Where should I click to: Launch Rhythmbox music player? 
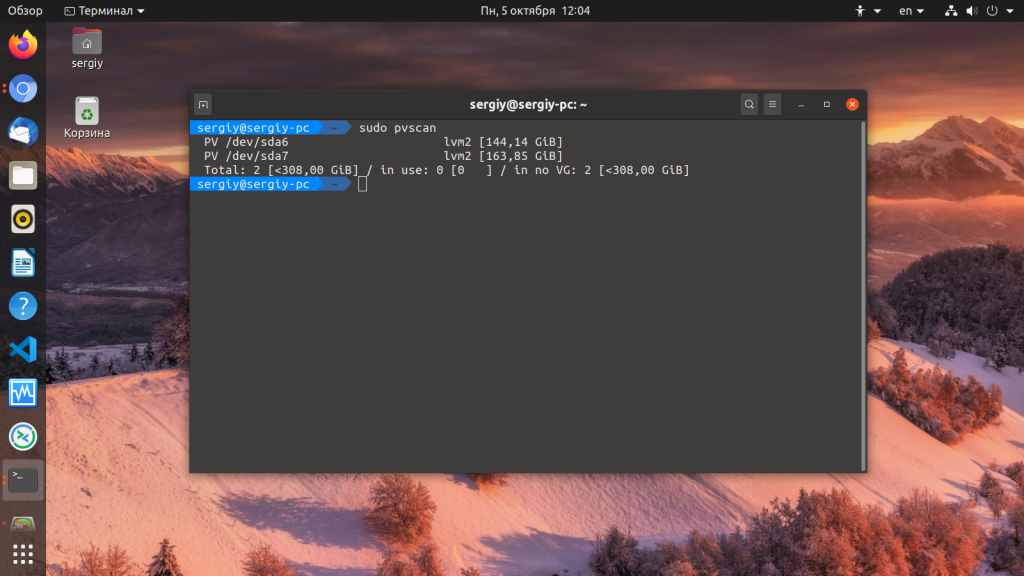click(23, 218)
